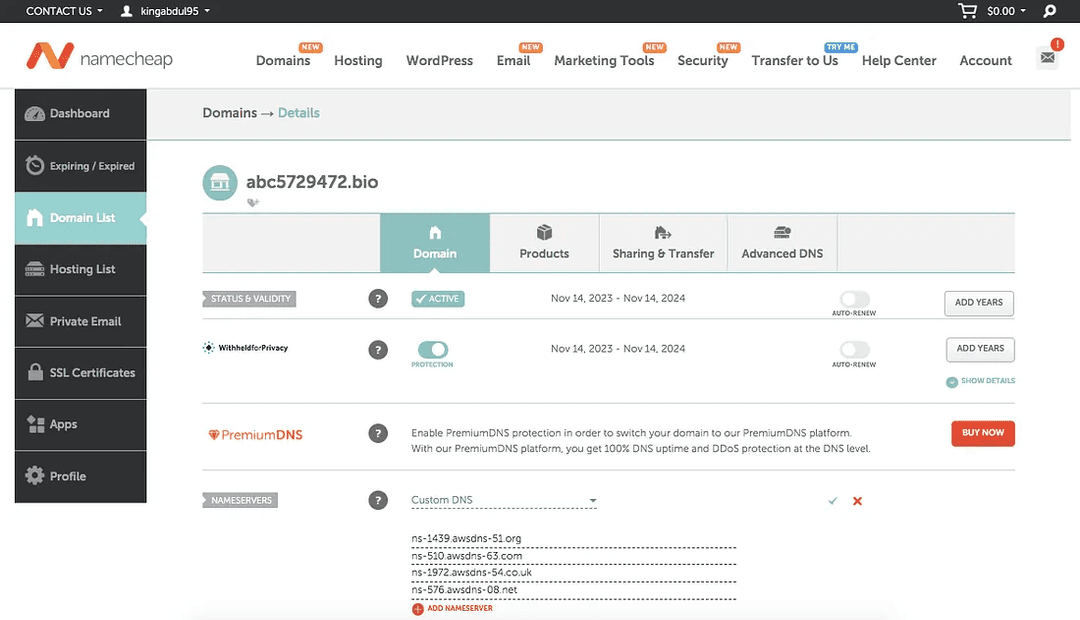Screen dimensions: 1080x620
Task: Click the Hosting List server icon
Action: tap(34, 269)
